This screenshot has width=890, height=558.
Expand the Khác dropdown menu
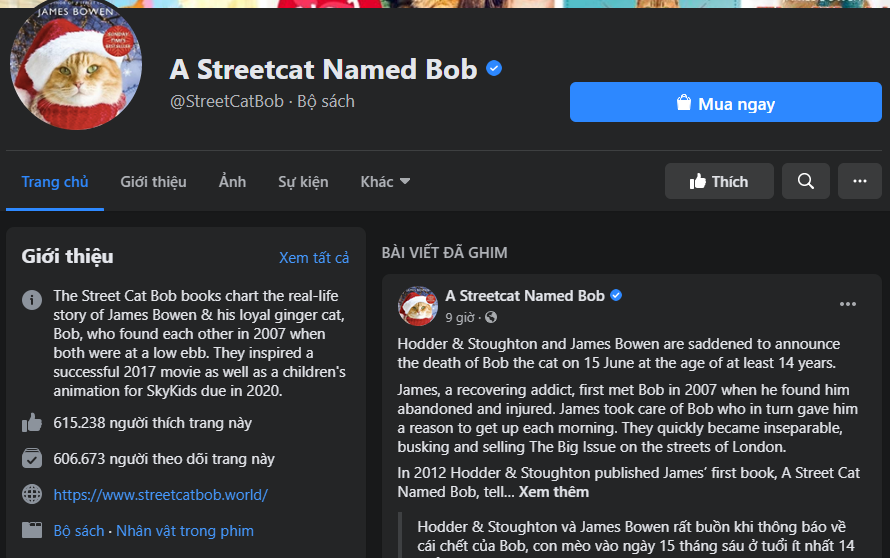[385, 182]
